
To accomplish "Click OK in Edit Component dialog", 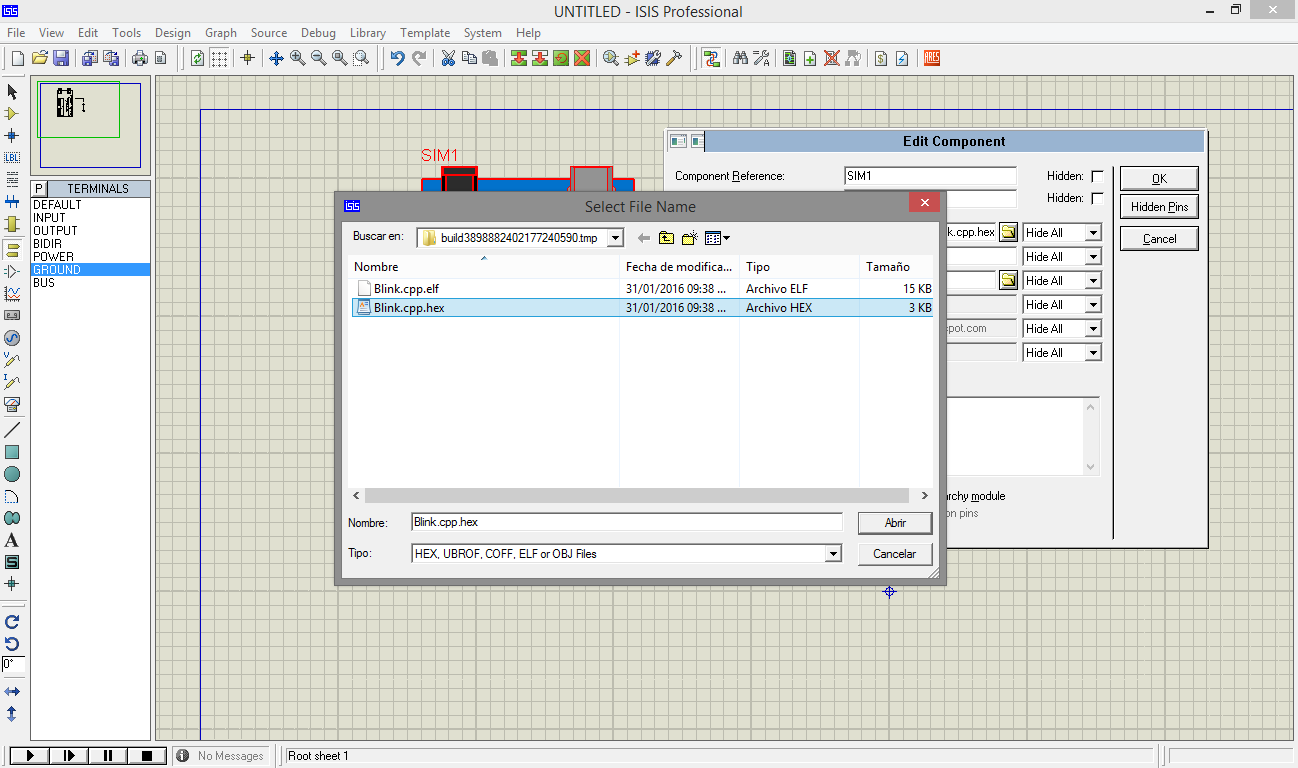I will pyautogui.click(x=1159, y=179).
